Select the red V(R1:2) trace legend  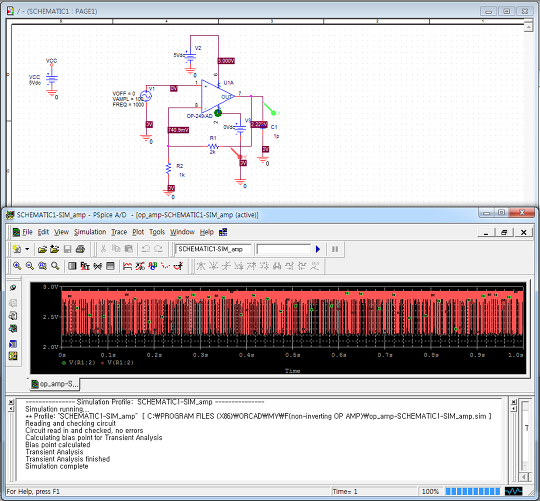[117, 363]
